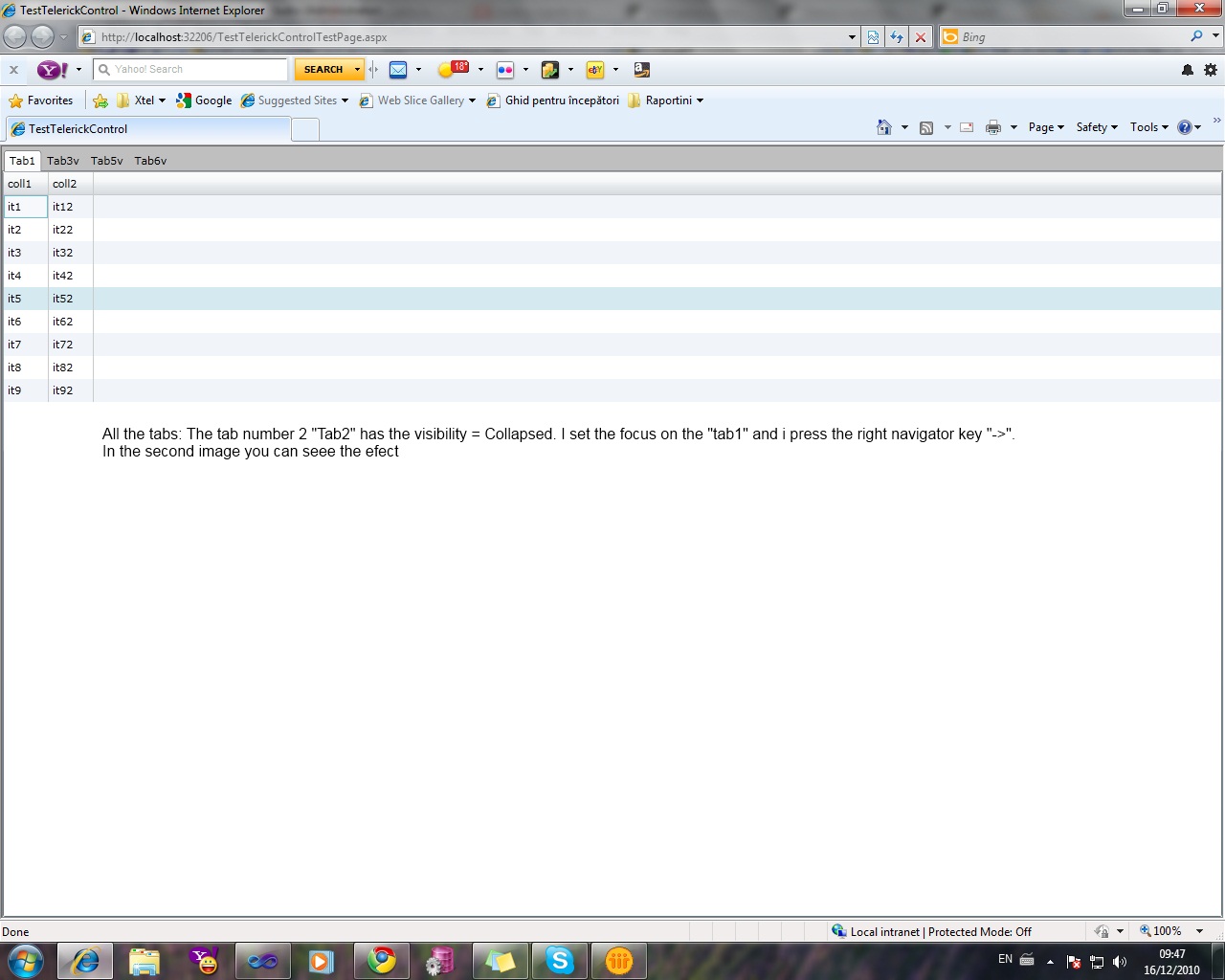The width and height of the screenshot is (1225, 980).
Task: Switch to the Tab3v tab
Action: coord(63,161)
